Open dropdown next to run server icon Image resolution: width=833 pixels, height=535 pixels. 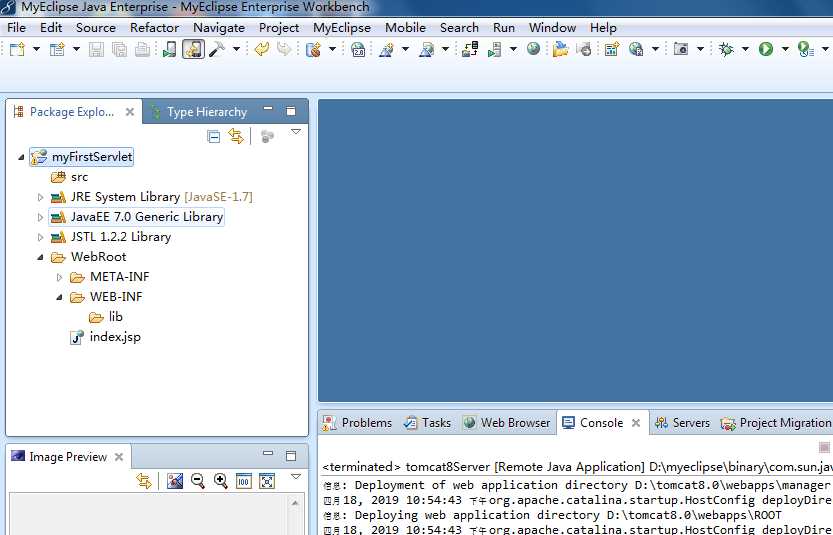(x=513, y=49)
